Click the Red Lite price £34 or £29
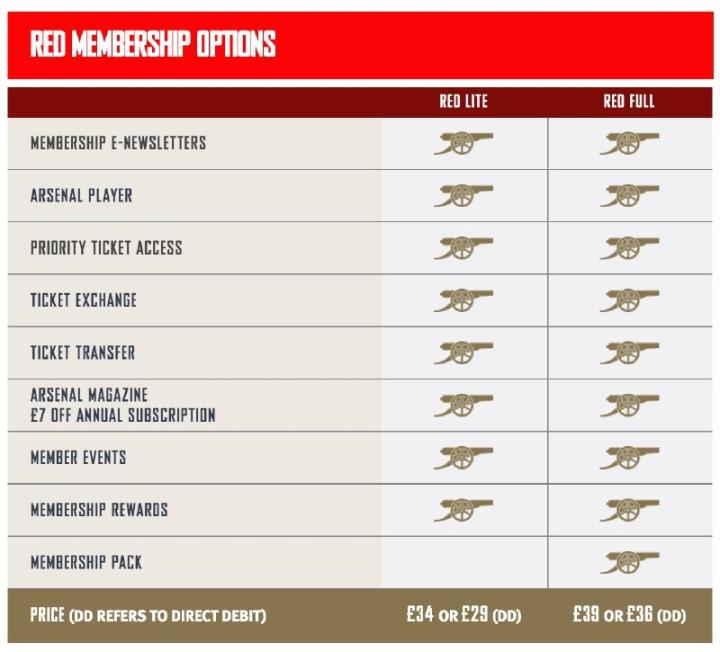720x652 pixels. pyautogui.click(x=463, y=615)
